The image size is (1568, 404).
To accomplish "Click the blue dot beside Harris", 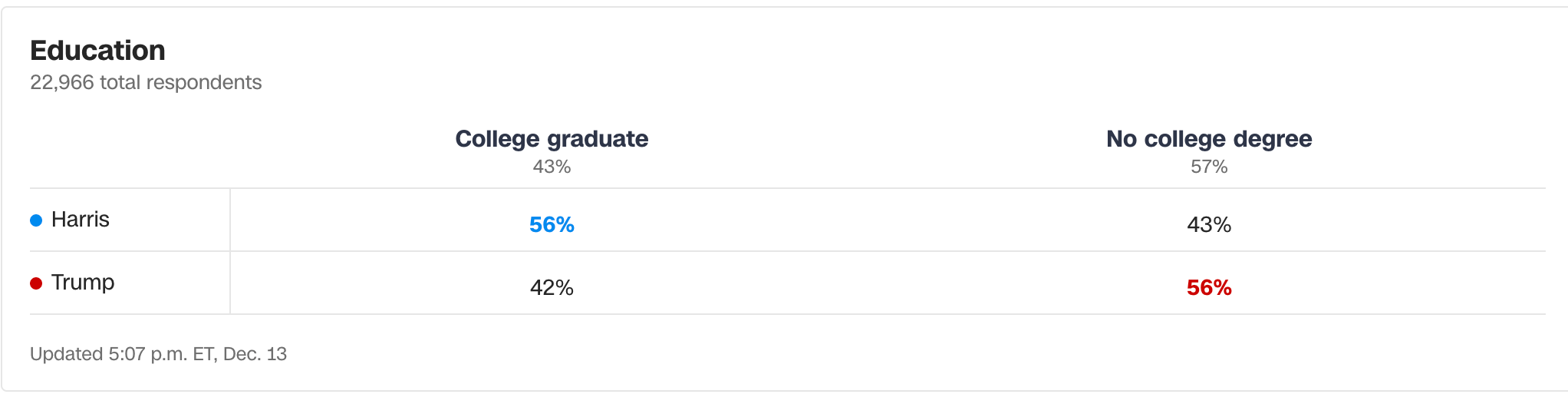I will [36, 220].
